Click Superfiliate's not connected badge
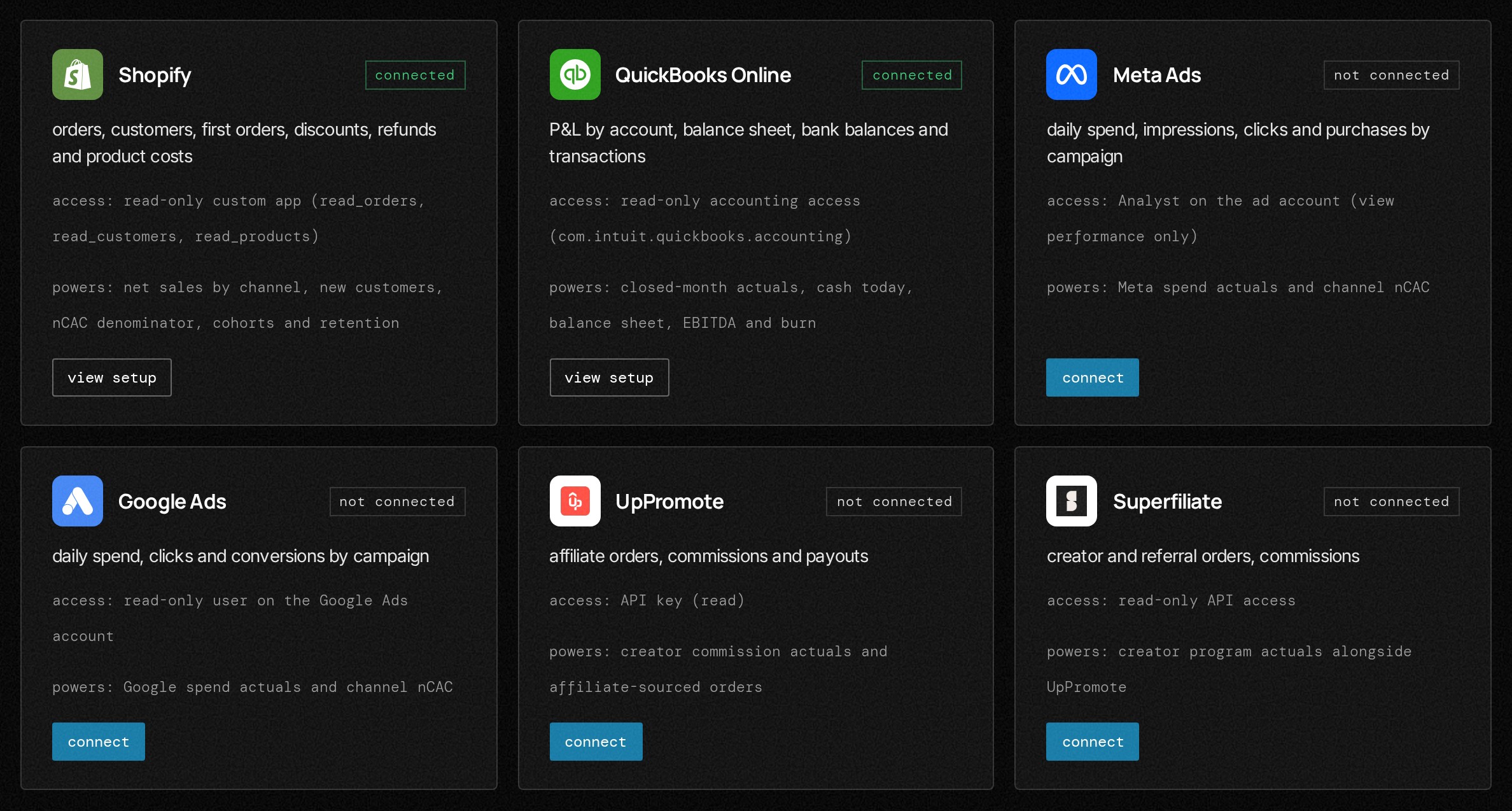The height and width of the screenshot is (811, 1512). click(1391, 502)
